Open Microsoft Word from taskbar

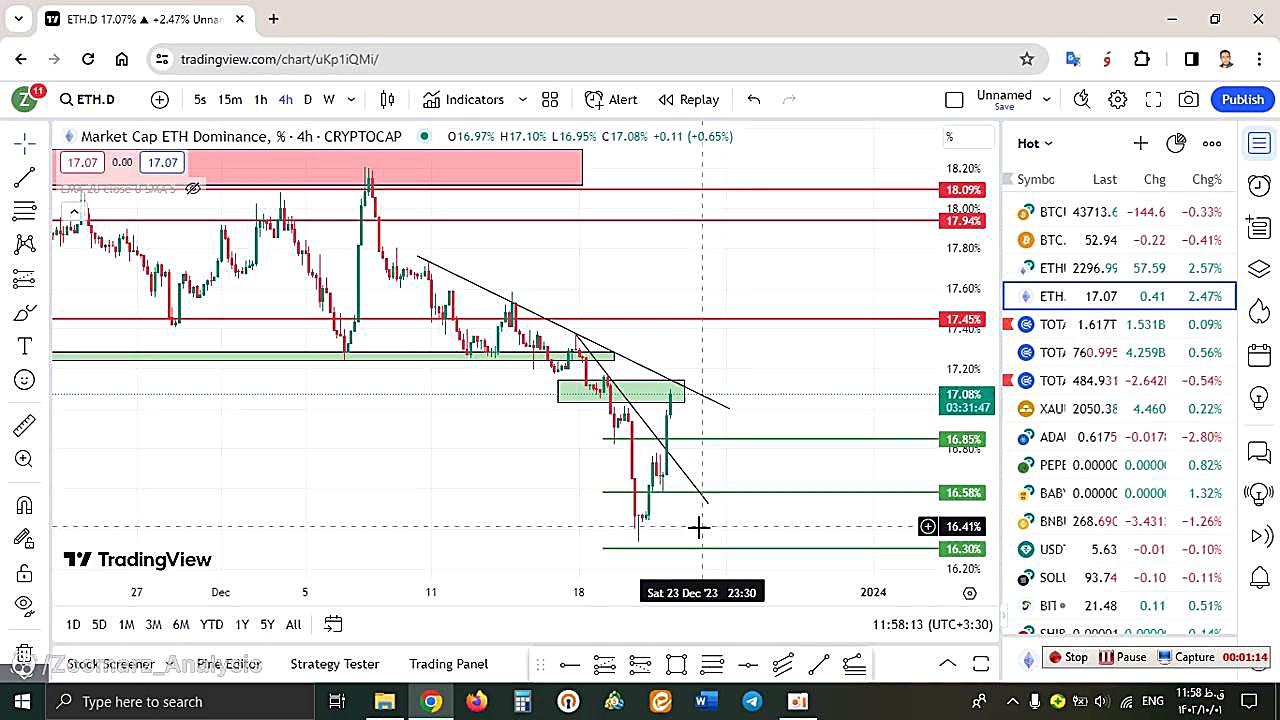tap(706, 701)
